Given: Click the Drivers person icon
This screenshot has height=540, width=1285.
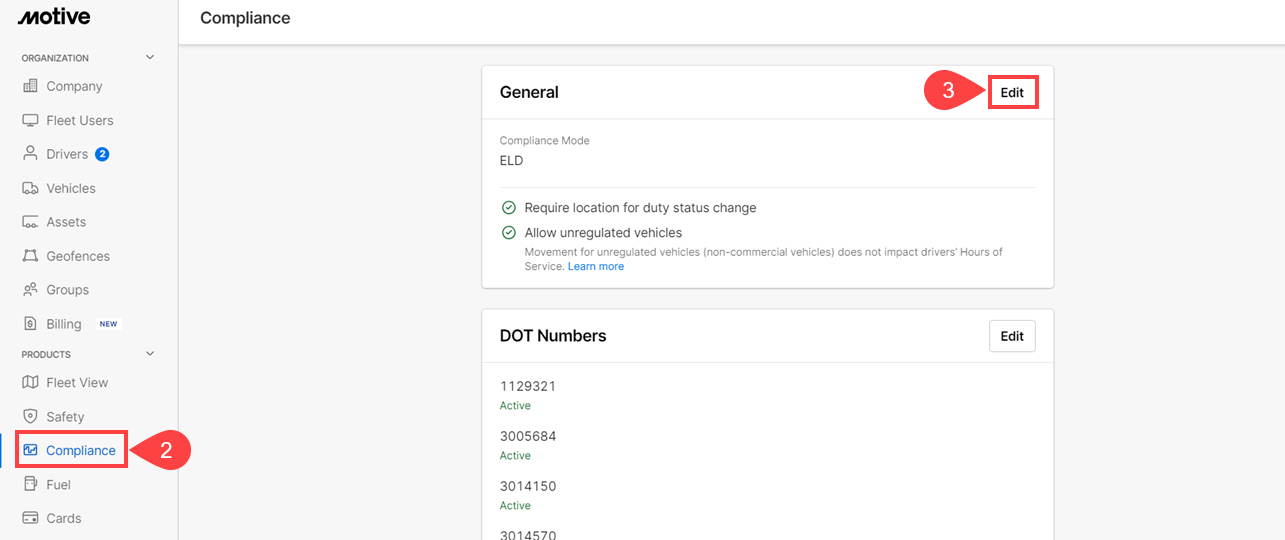Looking at the screenshot, I should [x=30, y=154].
